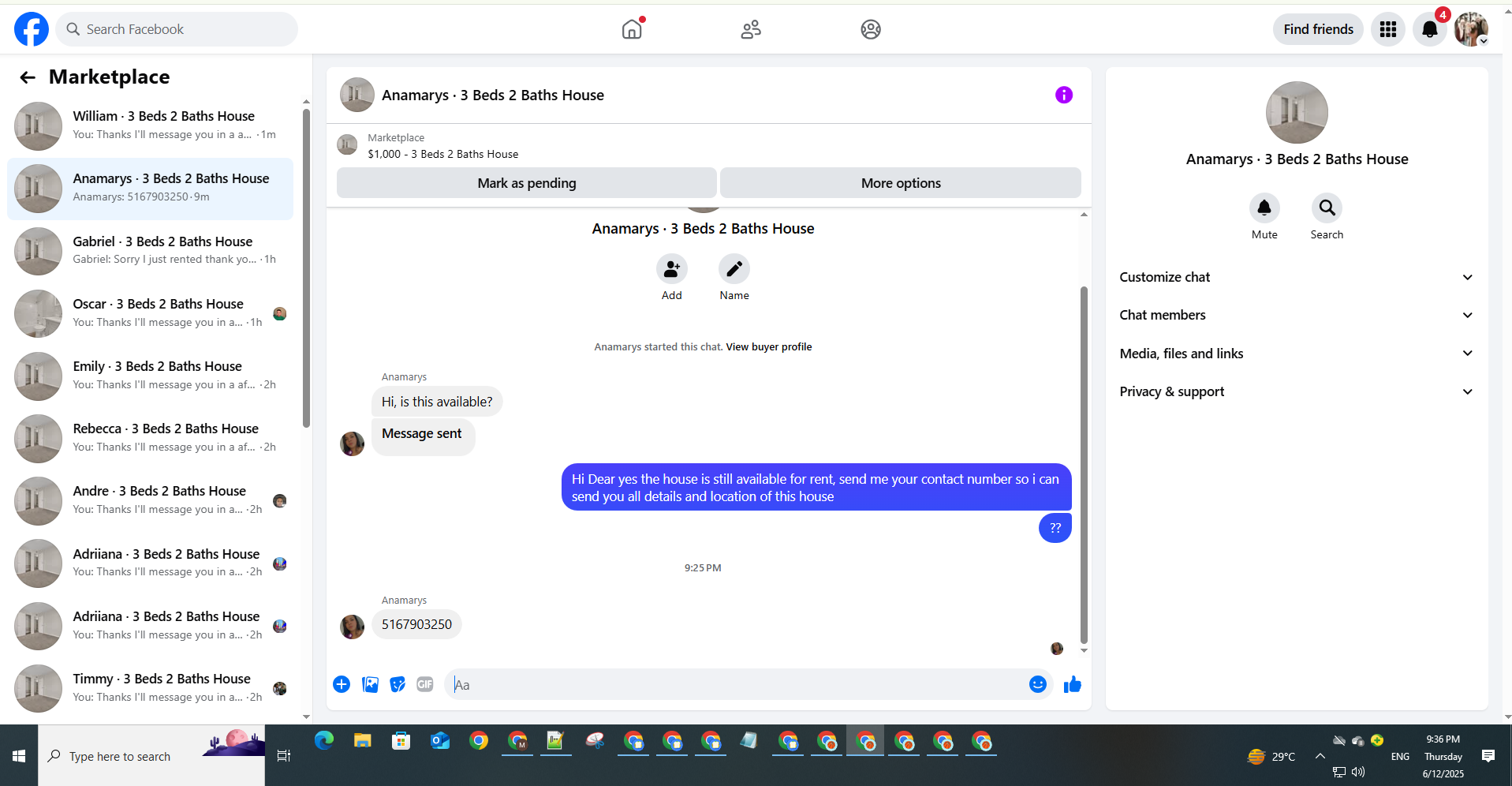Click Mark as pending button
This screenshot has width=1512, height=786.
pyautogui.click(x=527, y=183)
